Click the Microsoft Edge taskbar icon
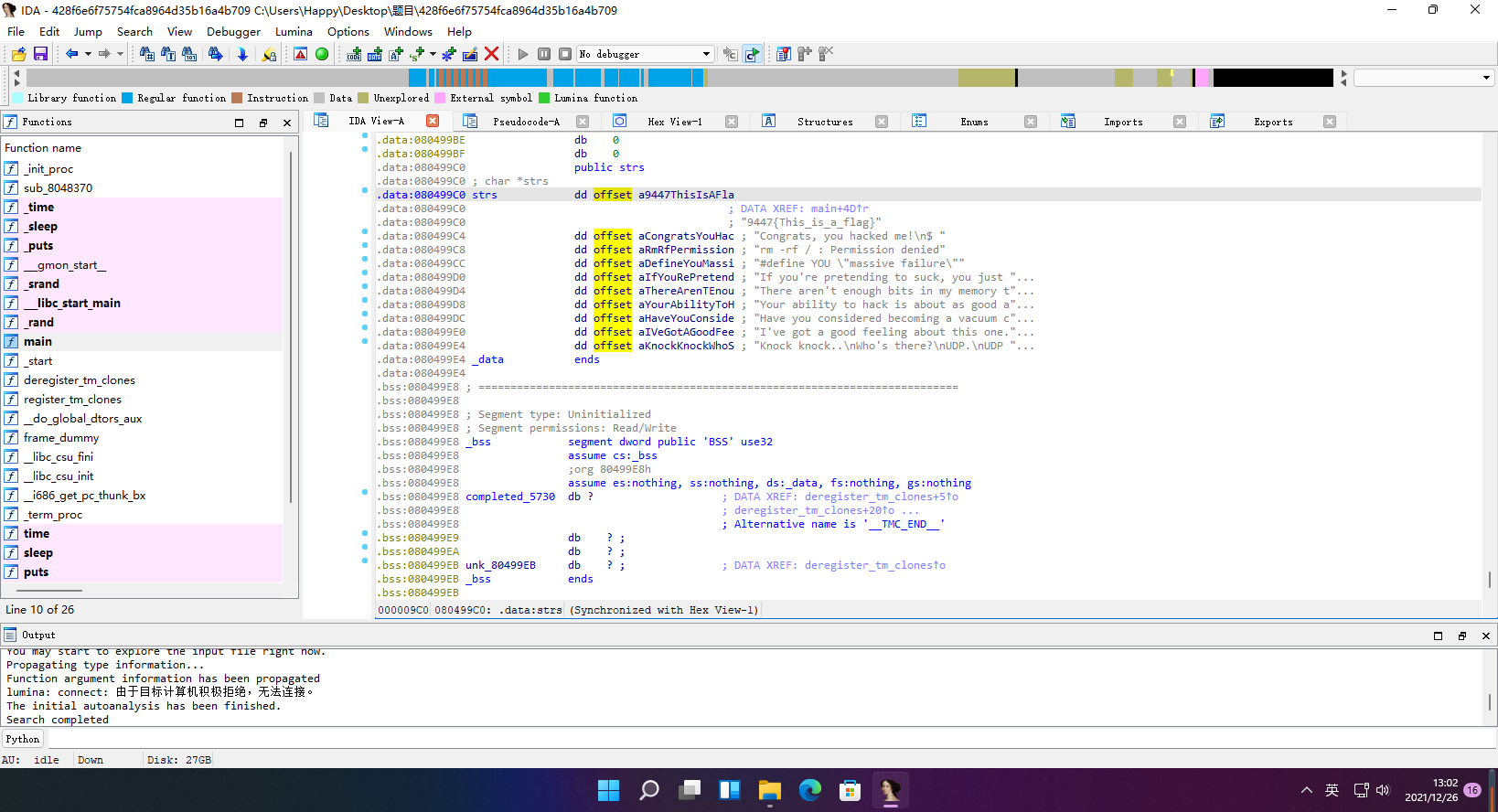Image resolution: width=1498 pixels, height=812 pixels. coord(809,790)
